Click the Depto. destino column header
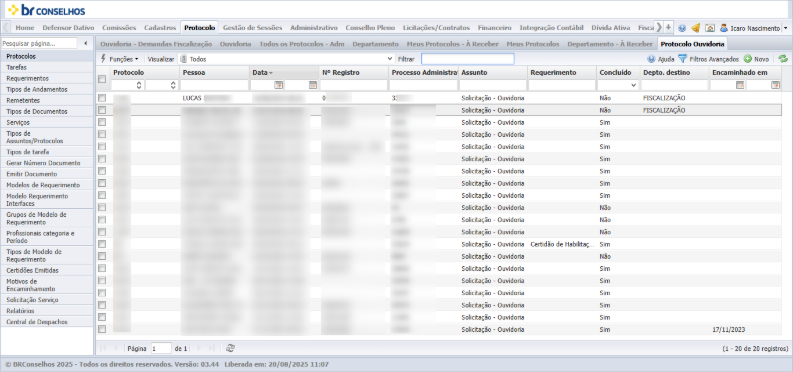Image resolution: width=793 pixels, height=372 pixels. click(x=674, y=73)
